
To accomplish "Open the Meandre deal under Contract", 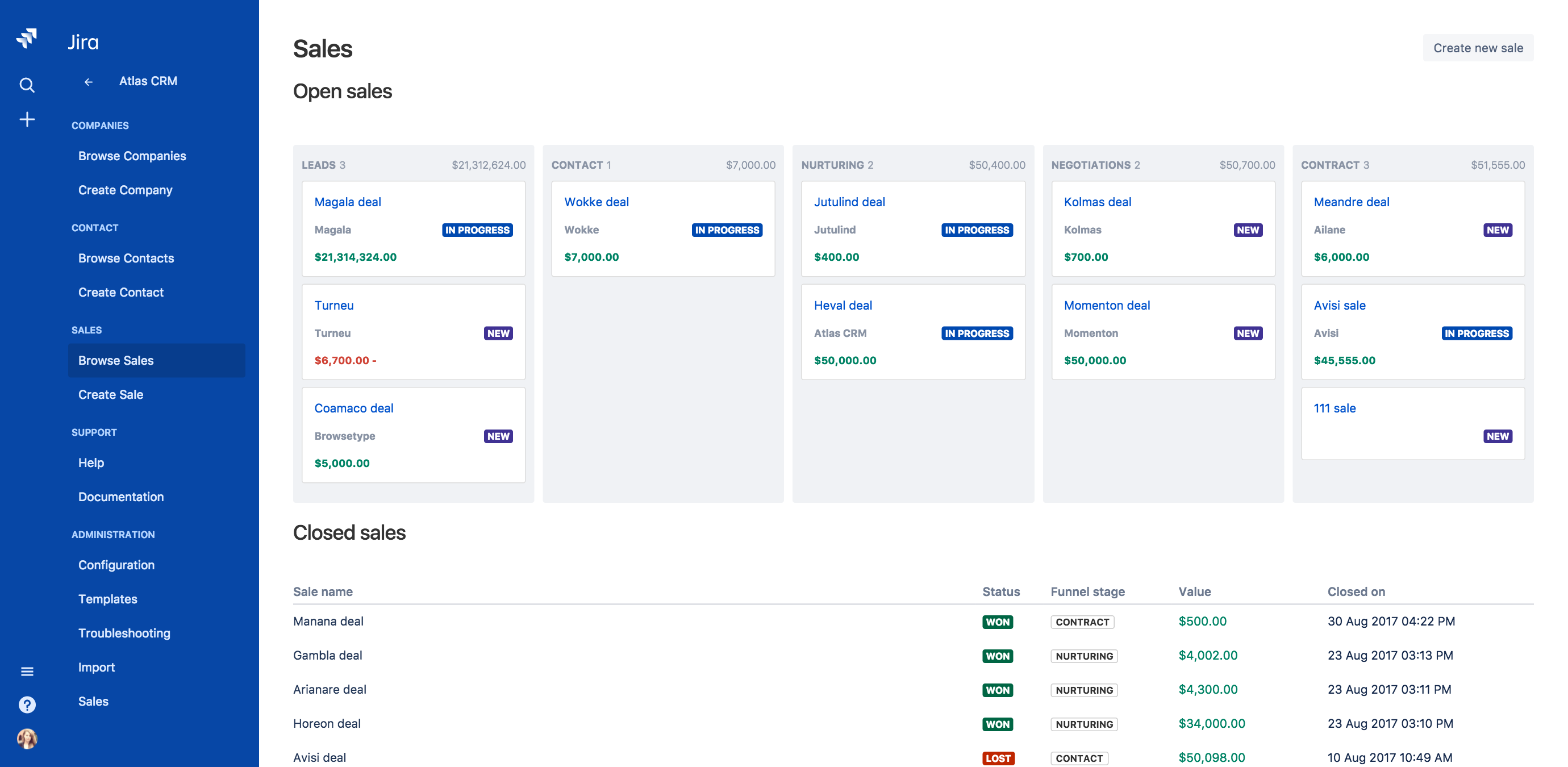I will (x=1352, y=202).
